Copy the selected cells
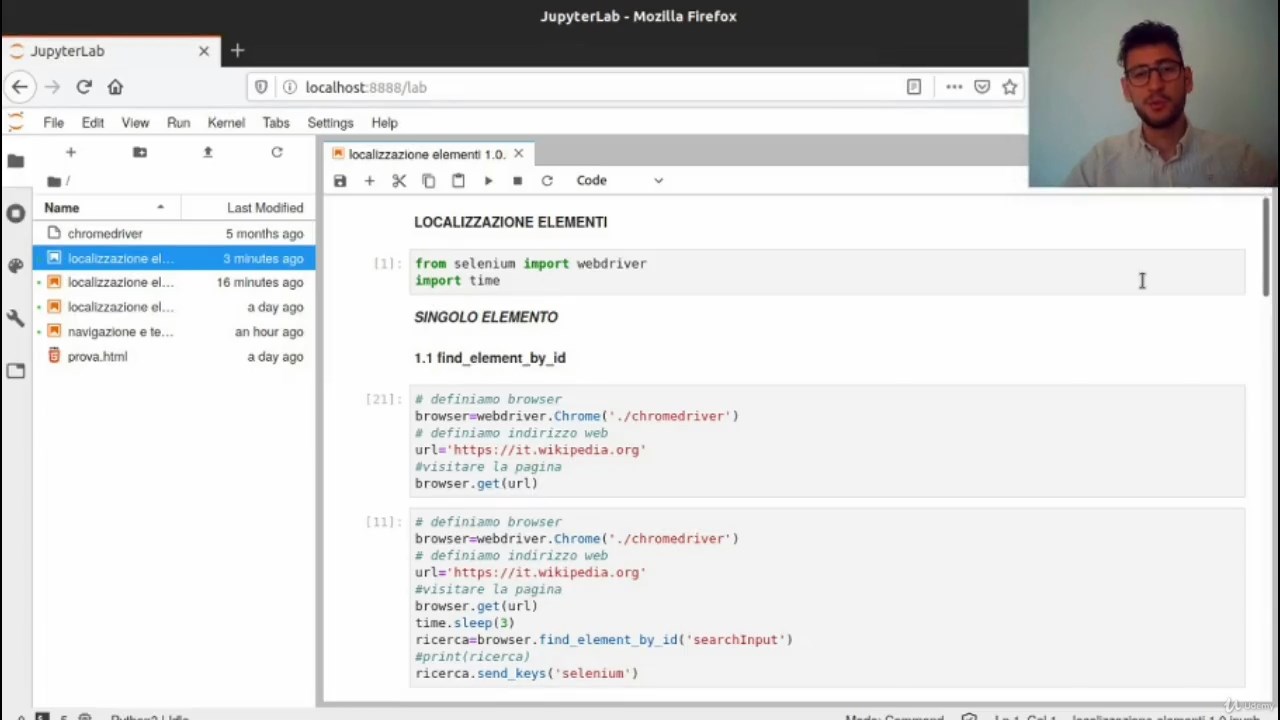 pos(428,181)
